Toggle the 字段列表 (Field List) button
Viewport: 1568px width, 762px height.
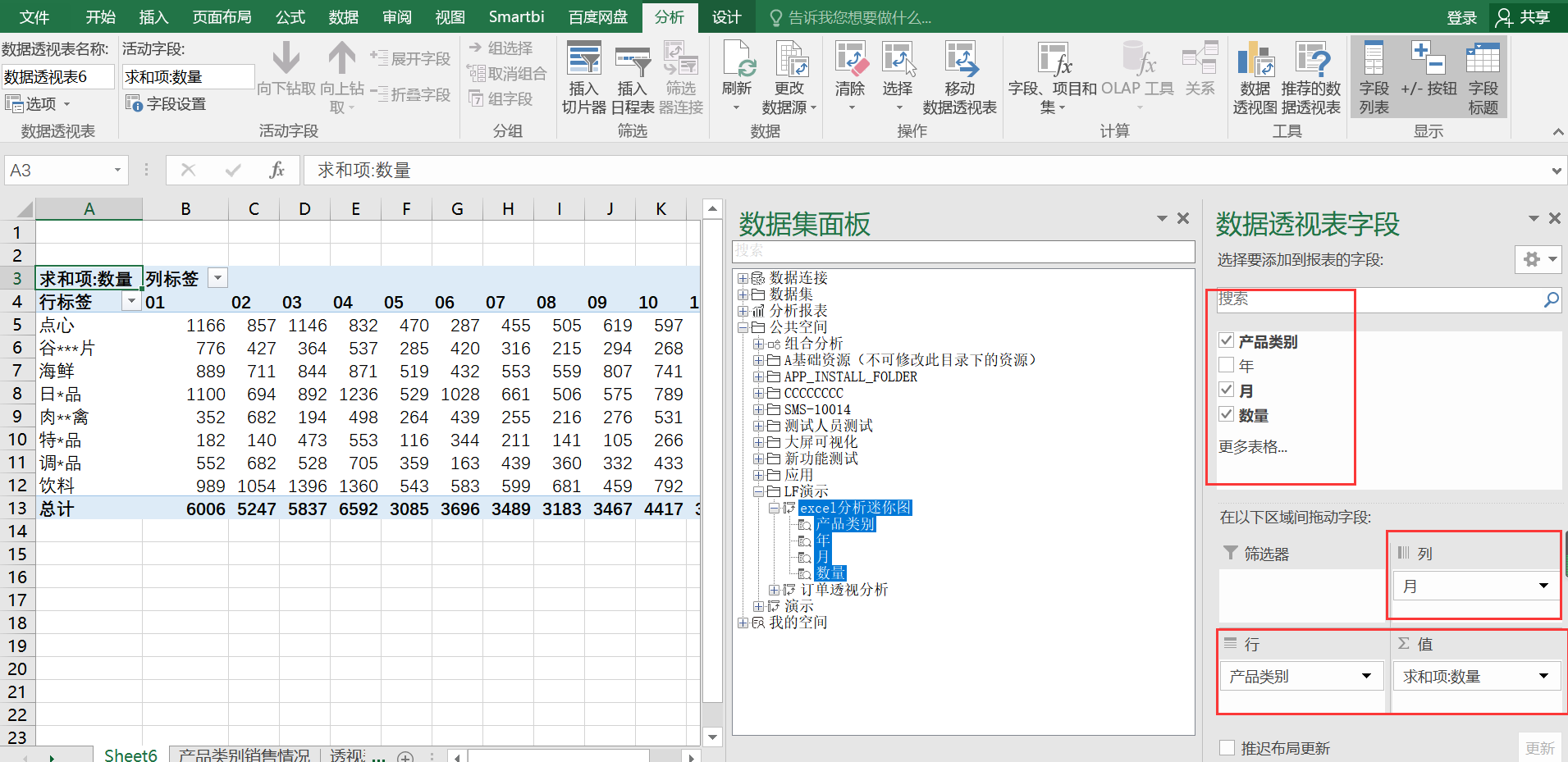click(1374, 77)
